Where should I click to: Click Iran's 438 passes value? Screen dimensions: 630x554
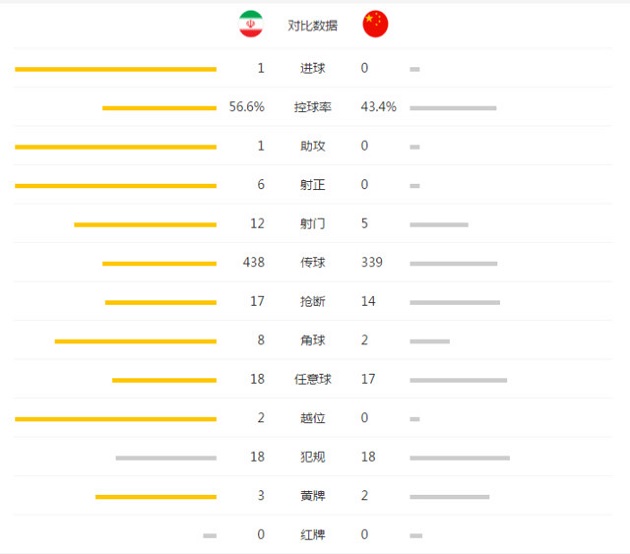pos(254,262)
